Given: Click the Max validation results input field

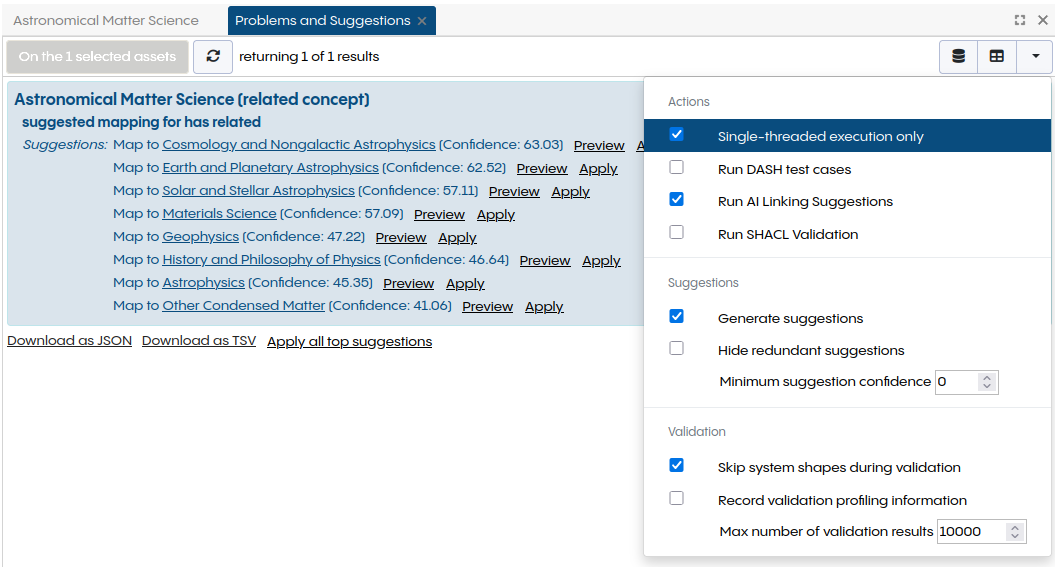Looking at the screenshot, I should click(970, 532).
